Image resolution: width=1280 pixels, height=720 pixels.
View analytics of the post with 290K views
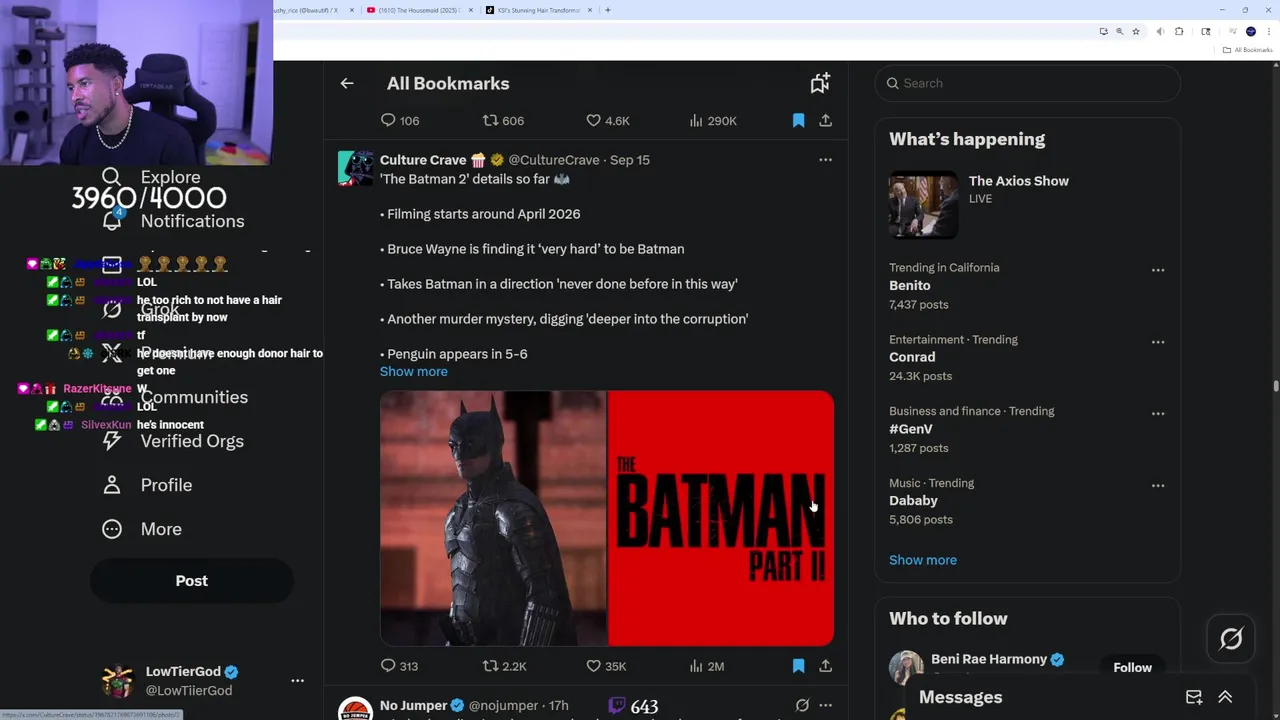click(x=712, y=120)
